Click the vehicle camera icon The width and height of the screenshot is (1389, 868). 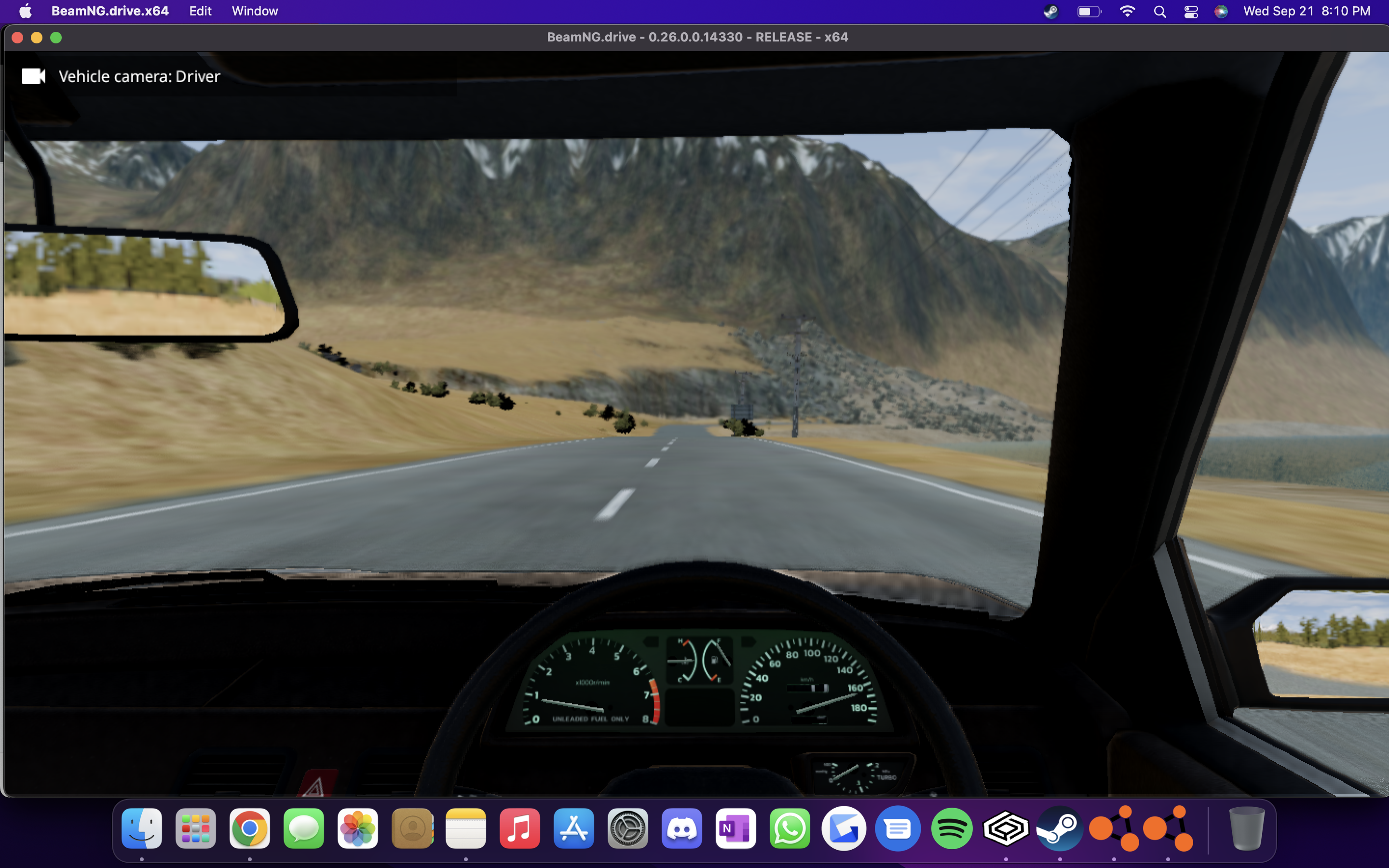pos(33,76)
